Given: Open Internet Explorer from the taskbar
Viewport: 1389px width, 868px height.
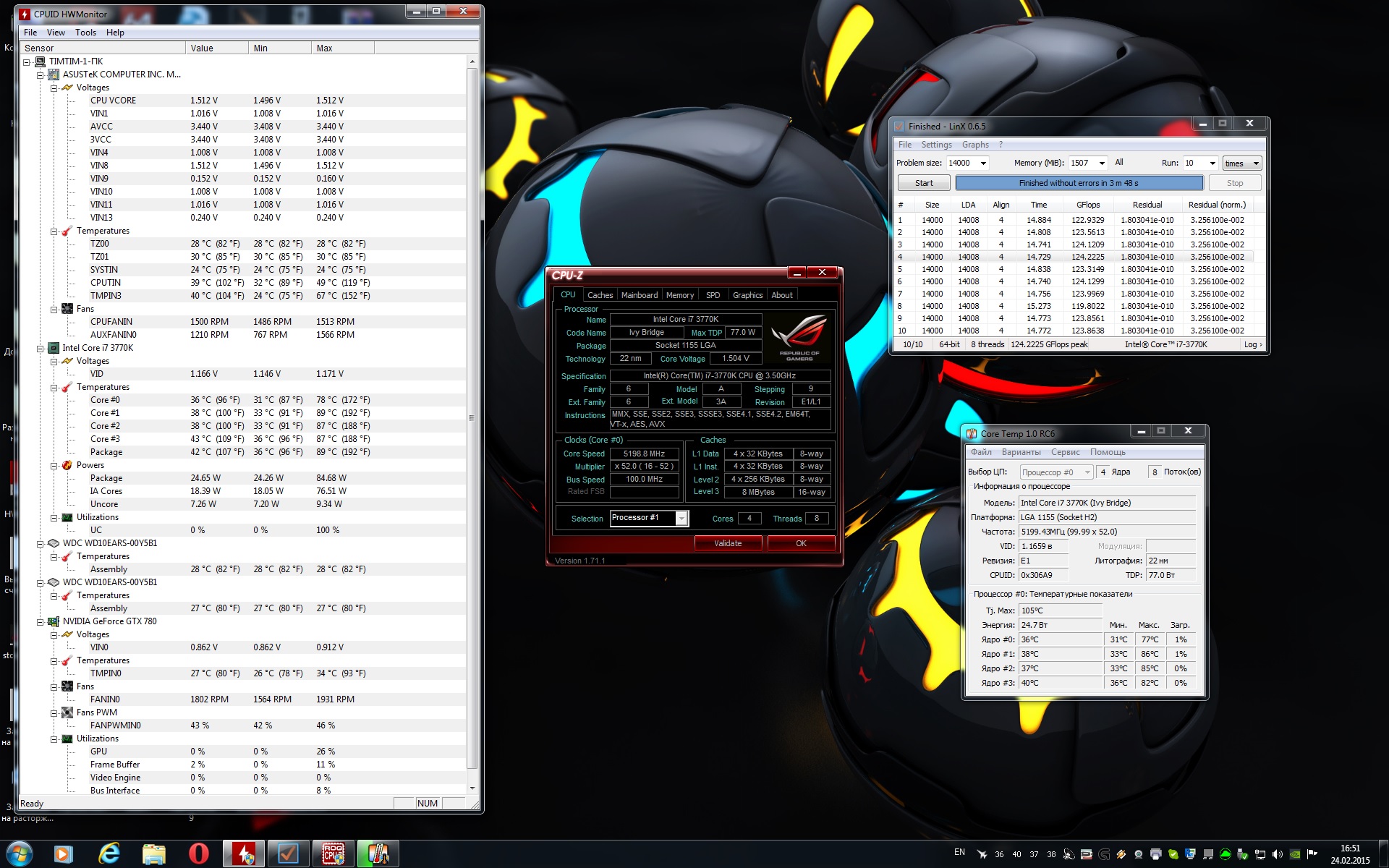Looking at the screenshot, I should pyautogui.click(x=109, y=854).
